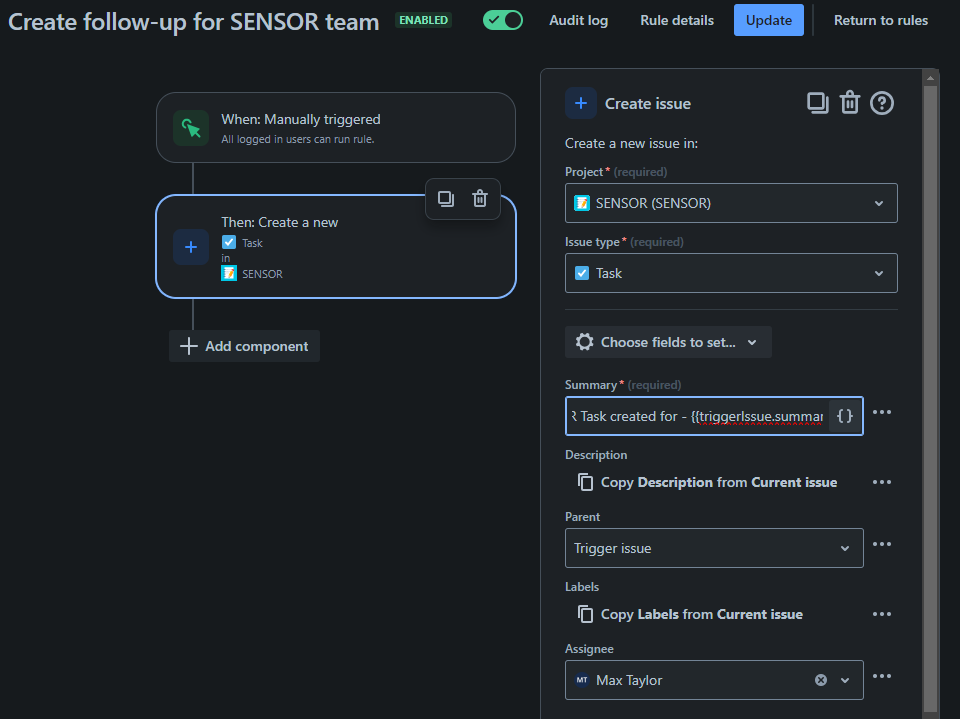Click the Create issue plus icon in panel
Viewport: 960px width, 719px height.
(581, 103)
